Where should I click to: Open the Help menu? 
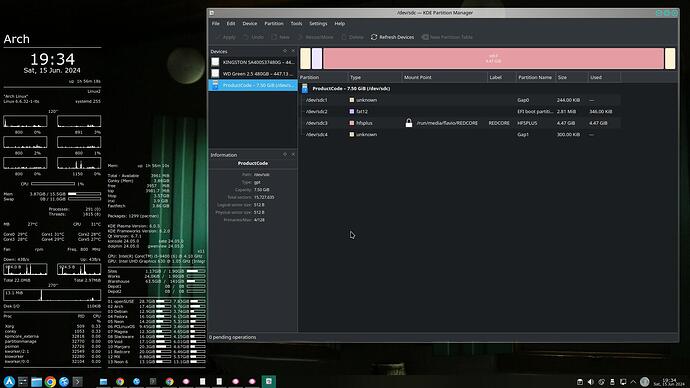point(340,24)
